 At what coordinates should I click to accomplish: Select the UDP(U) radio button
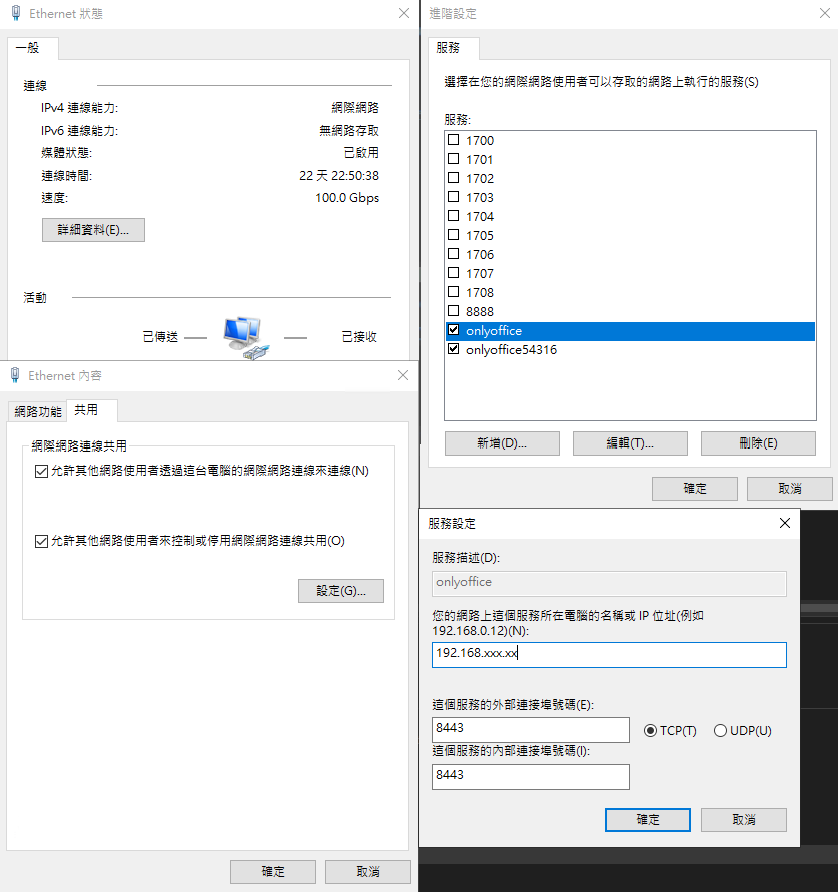[720, 731]
